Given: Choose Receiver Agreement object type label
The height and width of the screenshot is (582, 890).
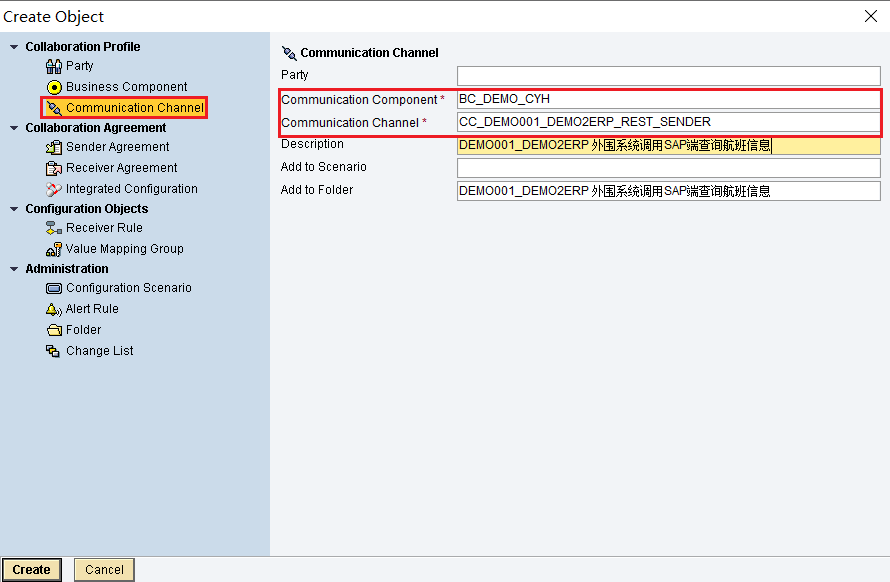Looking at the screenshot, I should (121, 168).
